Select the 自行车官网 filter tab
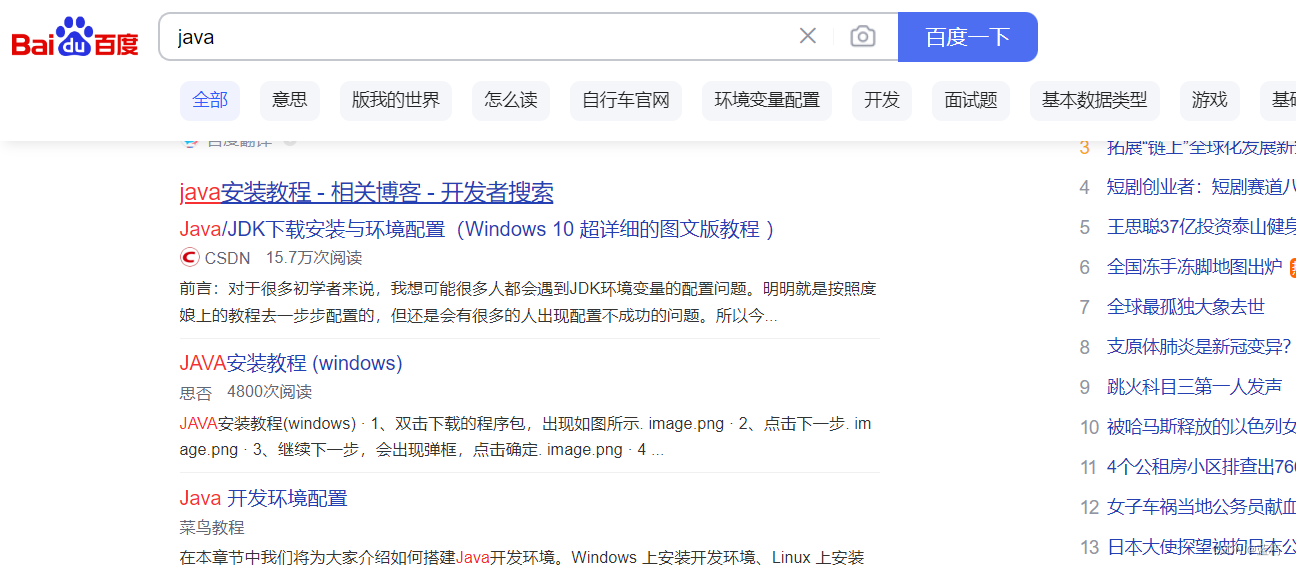 pyautogui.click(x=626, y=100)
